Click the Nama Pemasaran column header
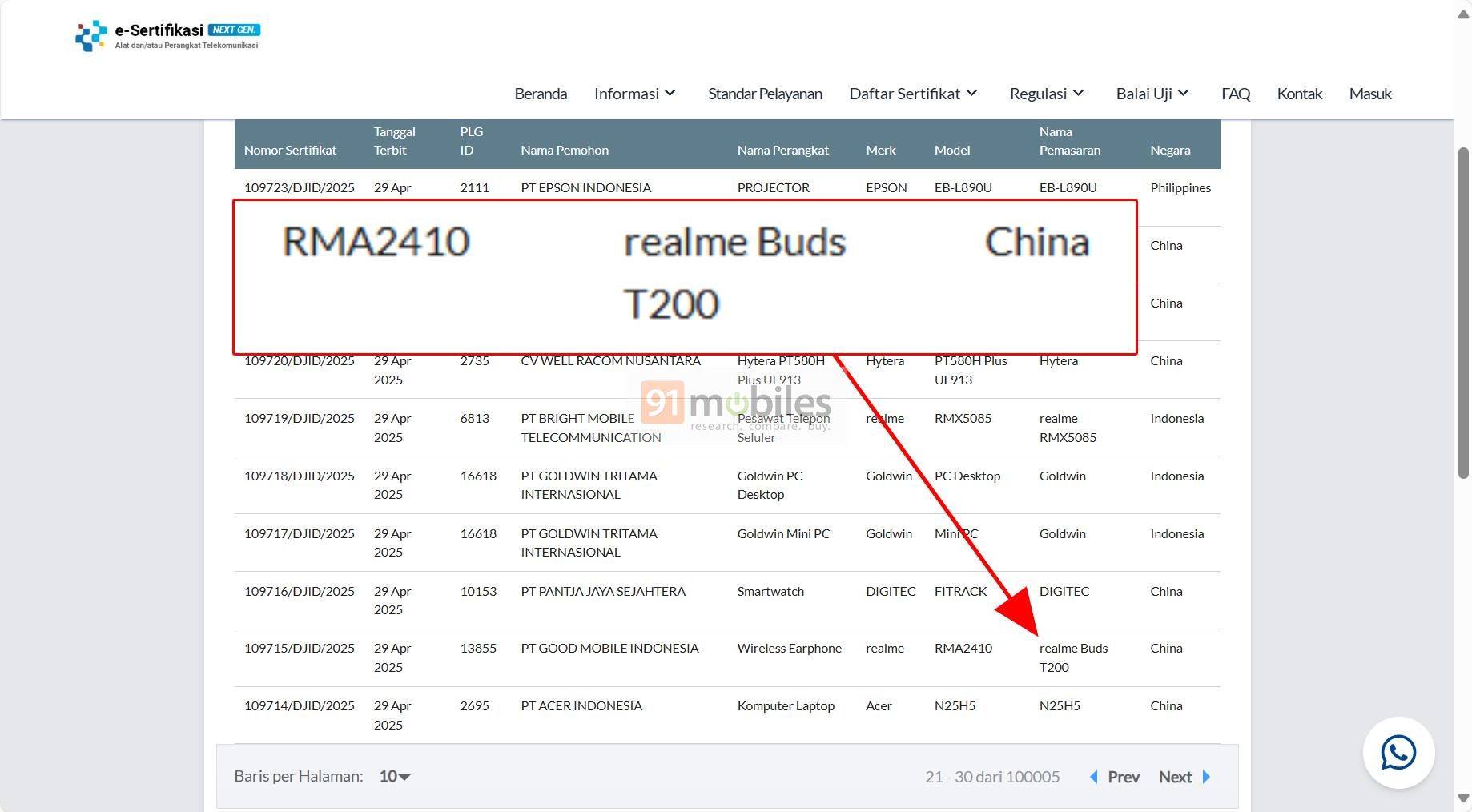The image size is (1472, 812). tap(1069, 140)
